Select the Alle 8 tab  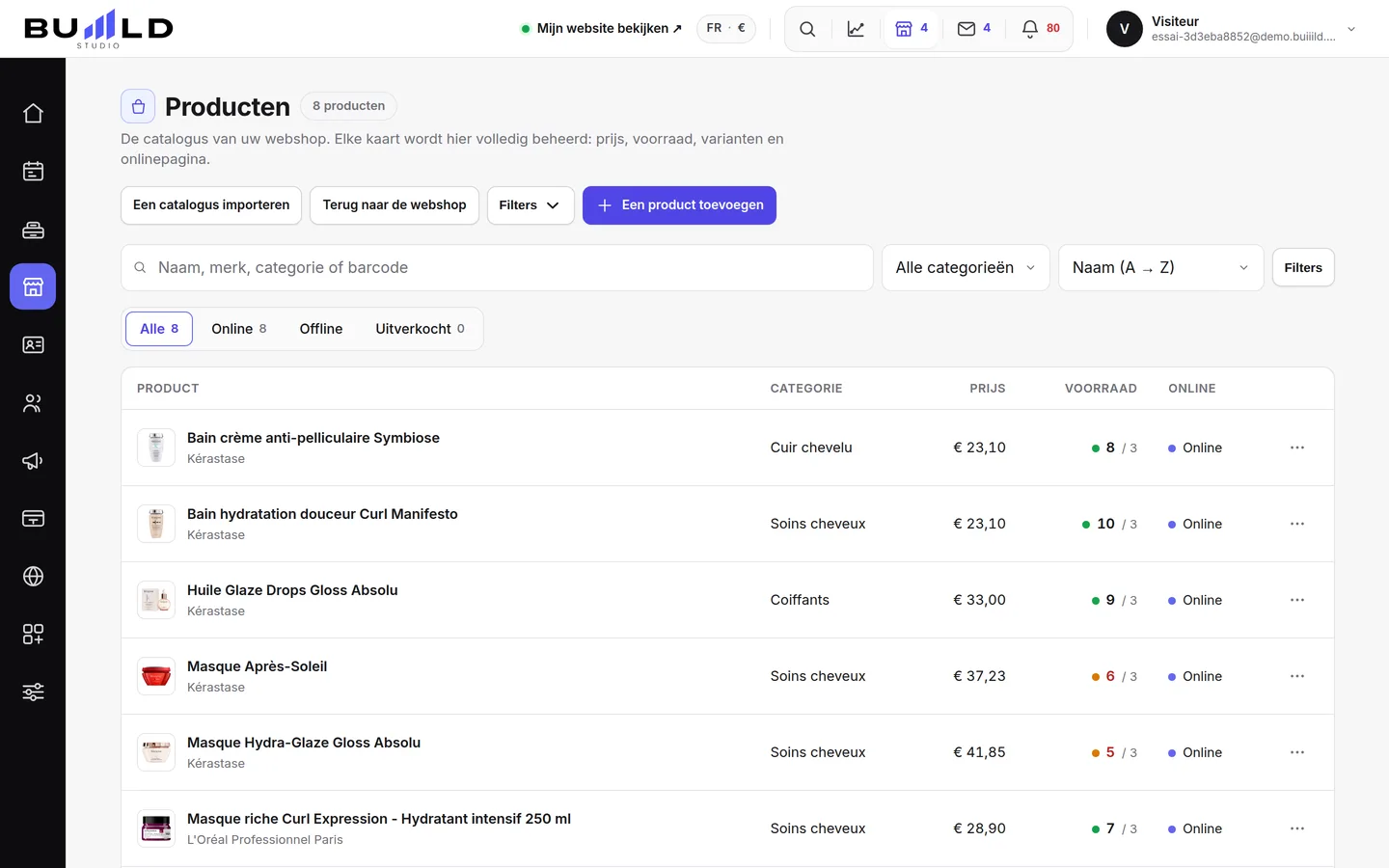pos(159,329)
